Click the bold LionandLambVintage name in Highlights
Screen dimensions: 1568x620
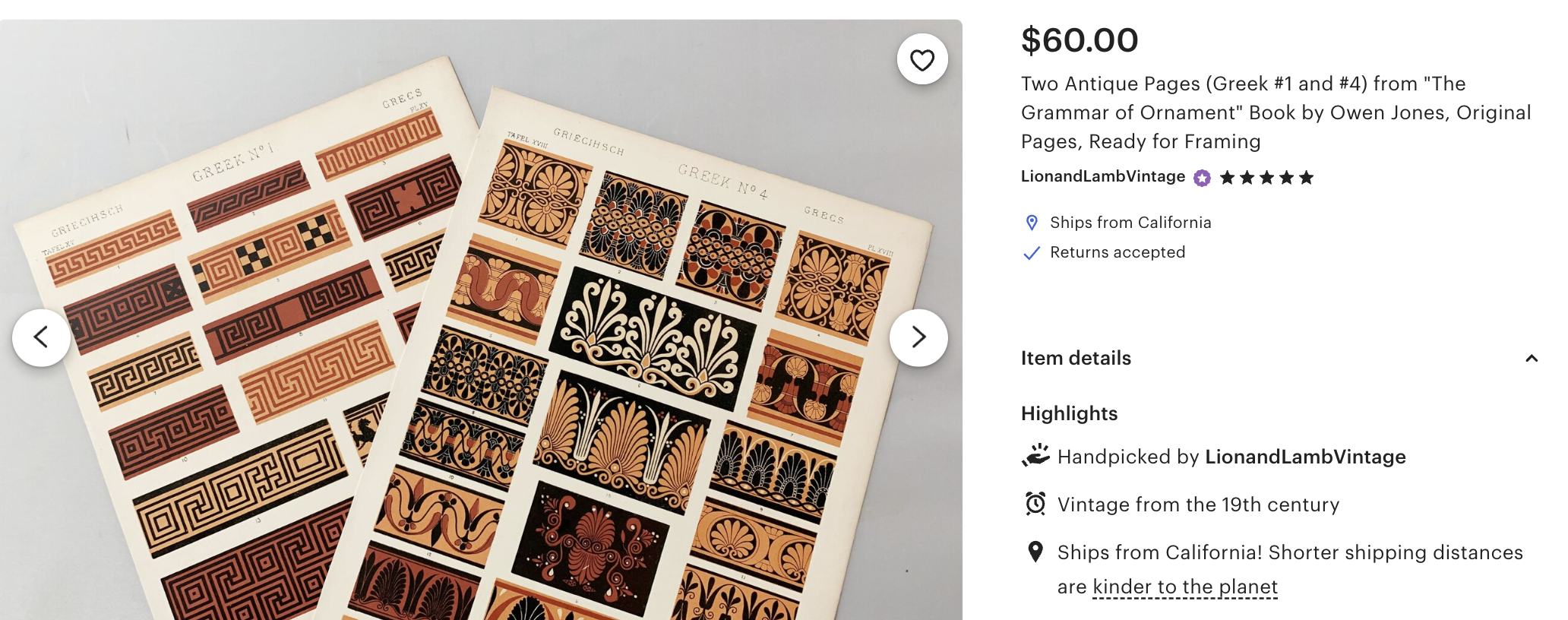click(1305, 457)
